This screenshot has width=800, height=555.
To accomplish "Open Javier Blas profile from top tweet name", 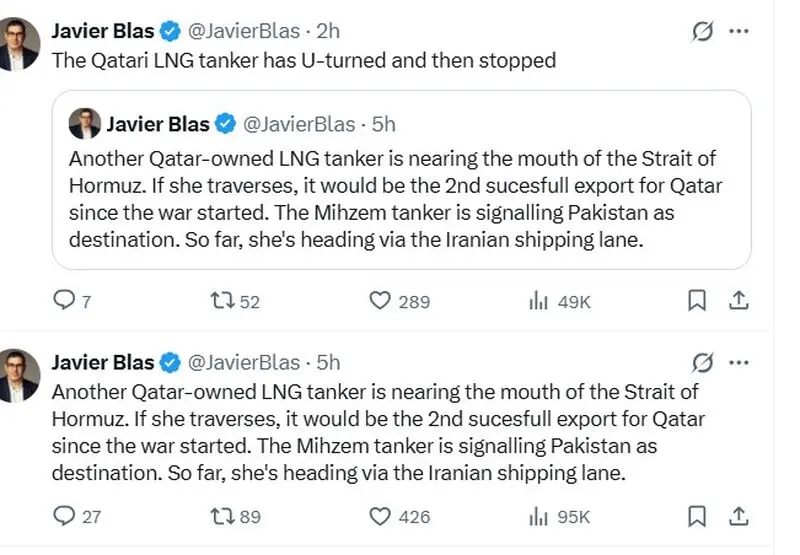I will point(103,31).
